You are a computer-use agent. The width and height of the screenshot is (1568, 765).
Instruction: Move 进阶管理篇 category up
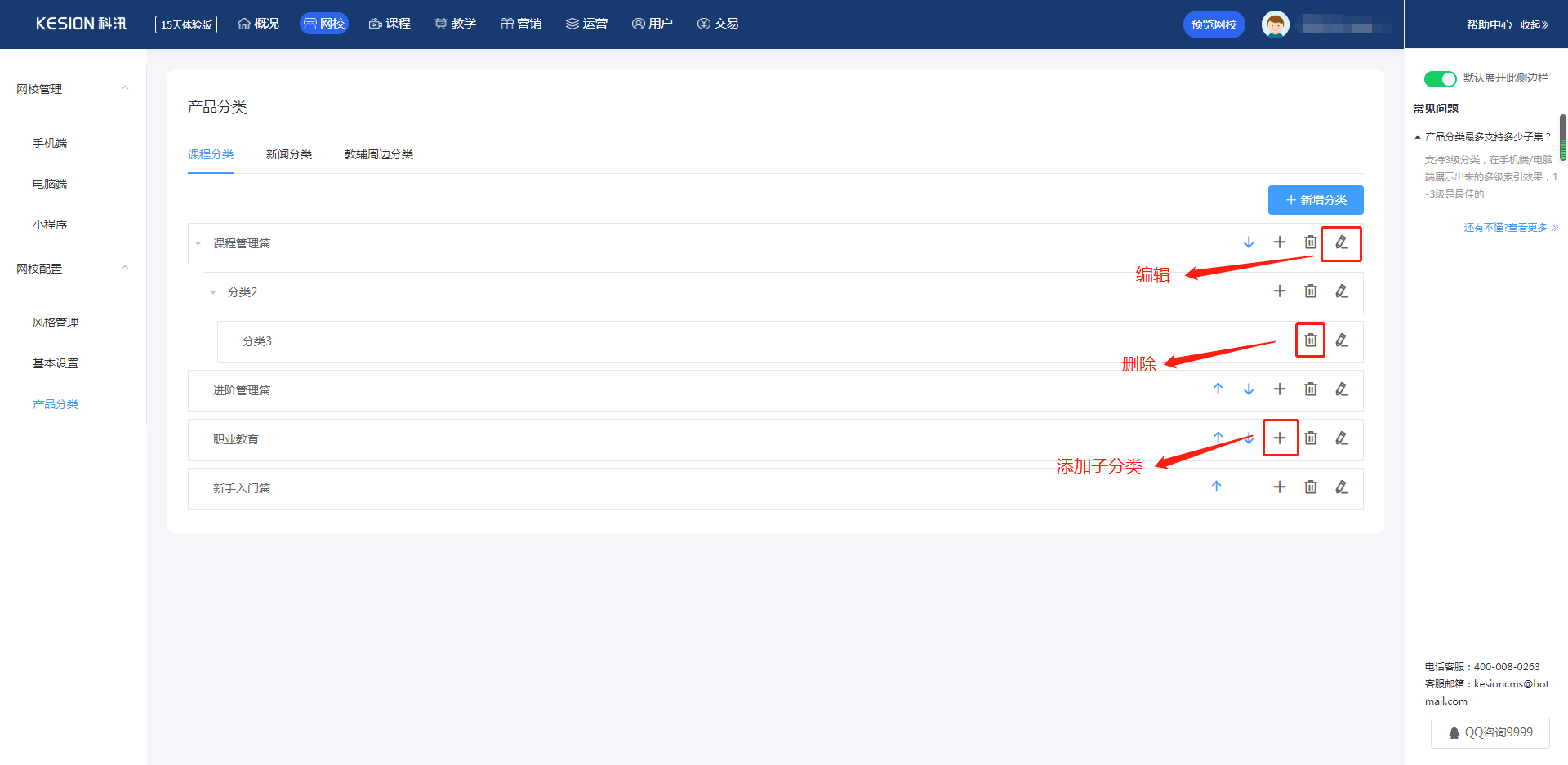1218,389
